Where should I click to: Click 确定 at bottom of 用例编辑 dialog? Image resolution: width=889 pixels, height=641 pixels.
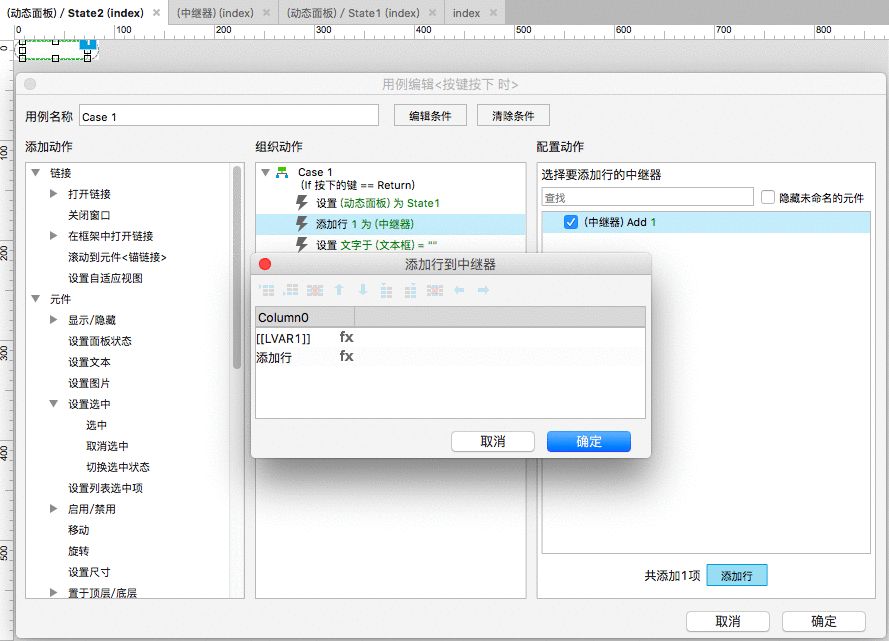pyautogui.click(x=823, y=622)
